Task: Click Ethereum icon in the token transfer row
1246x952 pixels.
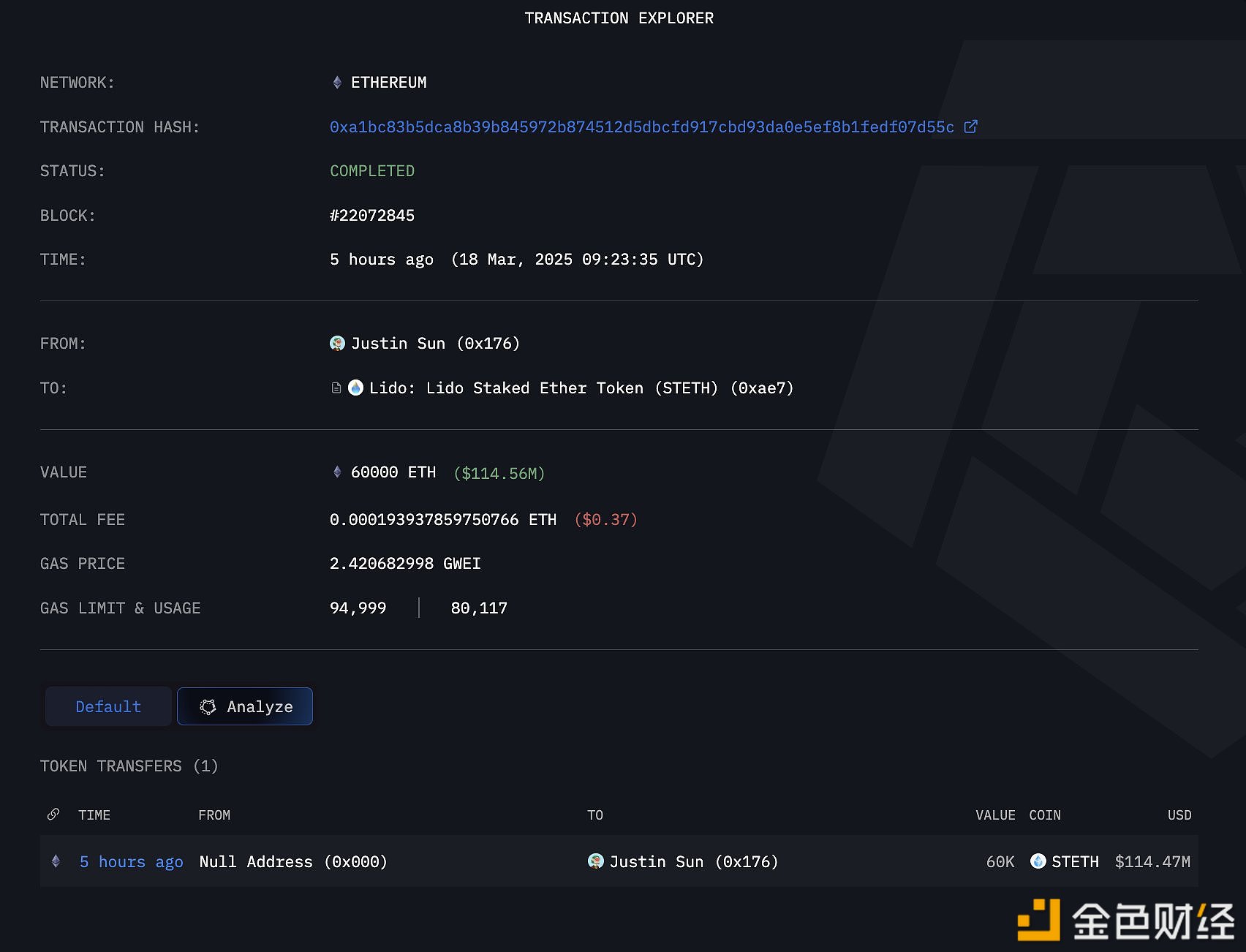Action: [x=56, y=861]
